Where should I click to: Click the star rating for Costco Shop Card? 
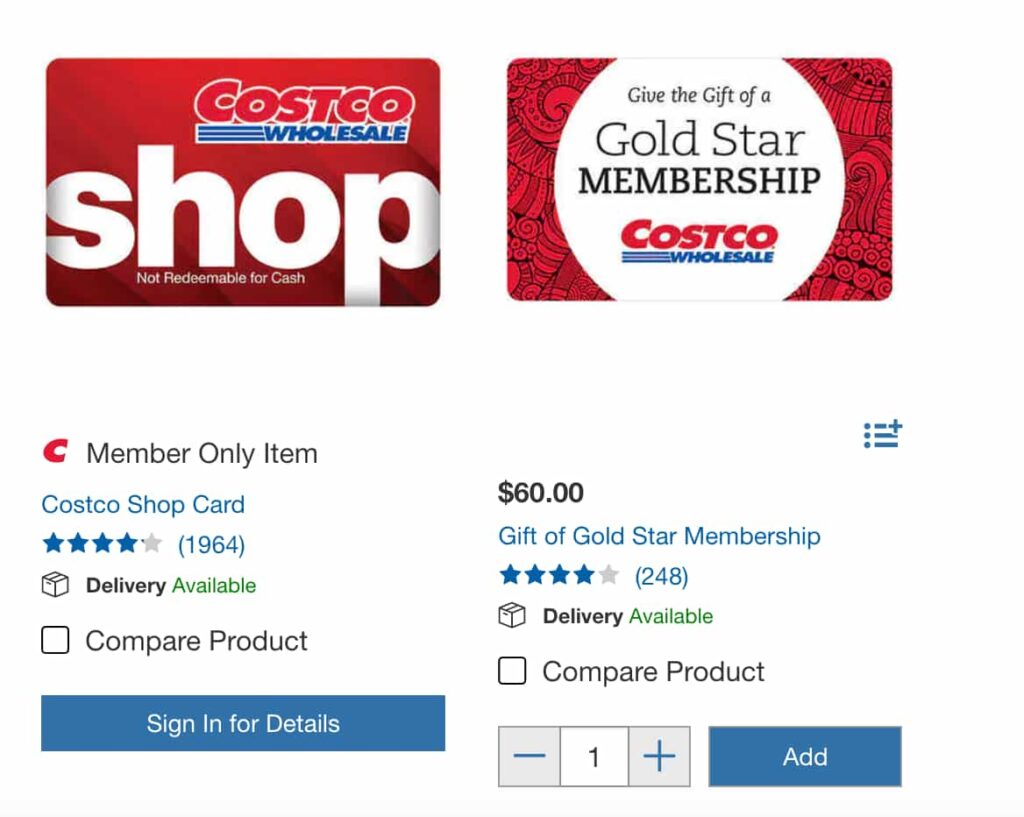point(103,543)
